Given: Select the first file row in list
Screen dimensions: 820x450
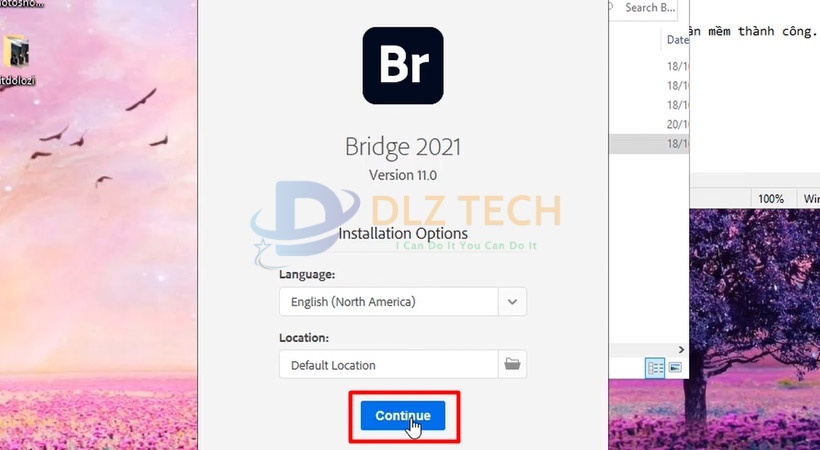Looking at the screenshot, I should point(649,66).
